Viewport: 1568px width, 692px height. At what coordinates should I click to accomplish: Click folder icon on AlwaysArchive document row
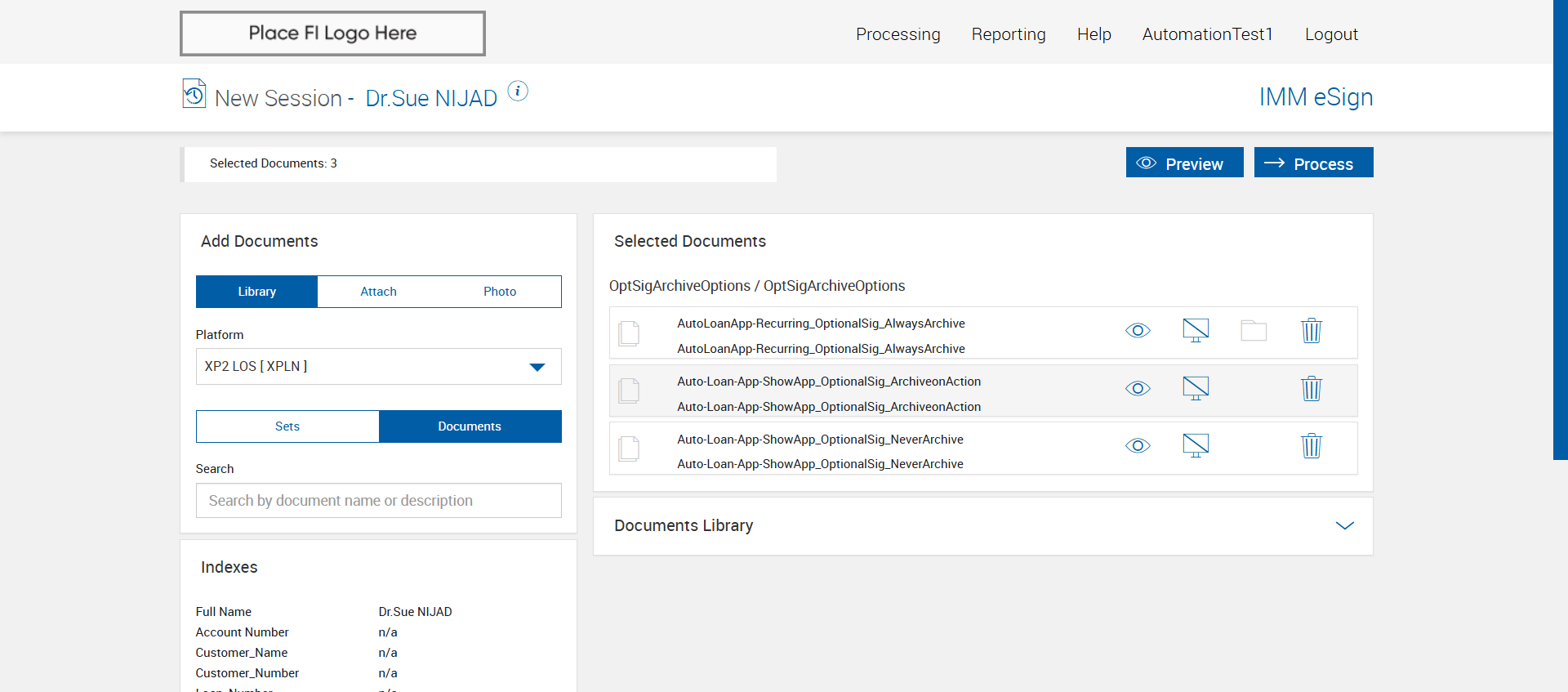1254,331
